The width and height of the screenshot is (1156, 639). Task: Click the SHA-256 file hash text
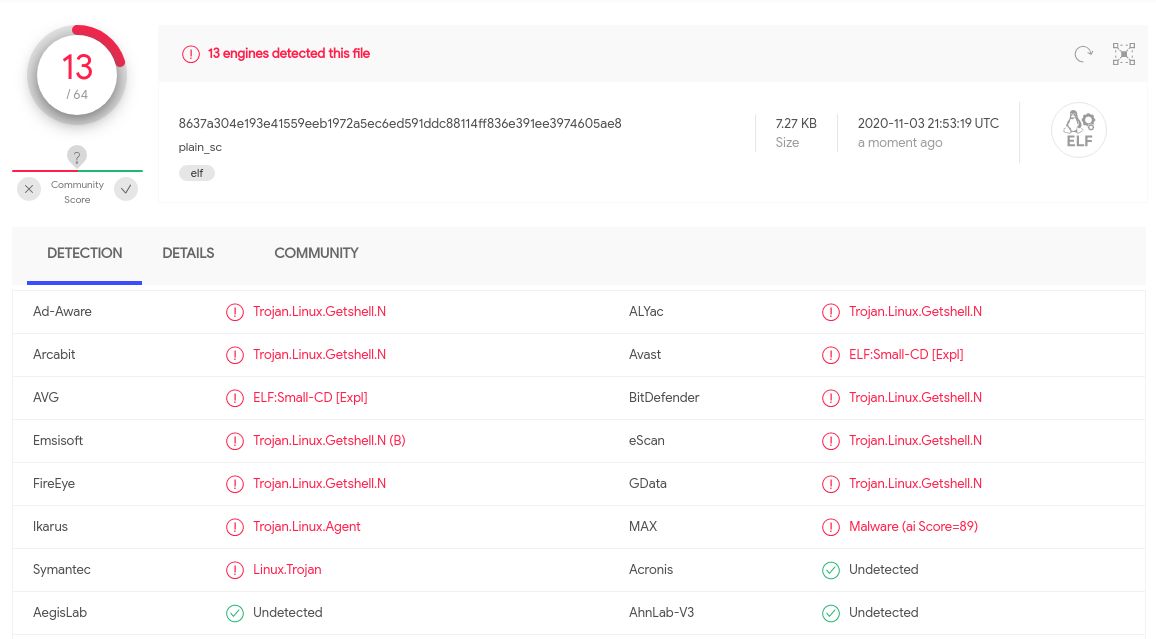point(400,123)
